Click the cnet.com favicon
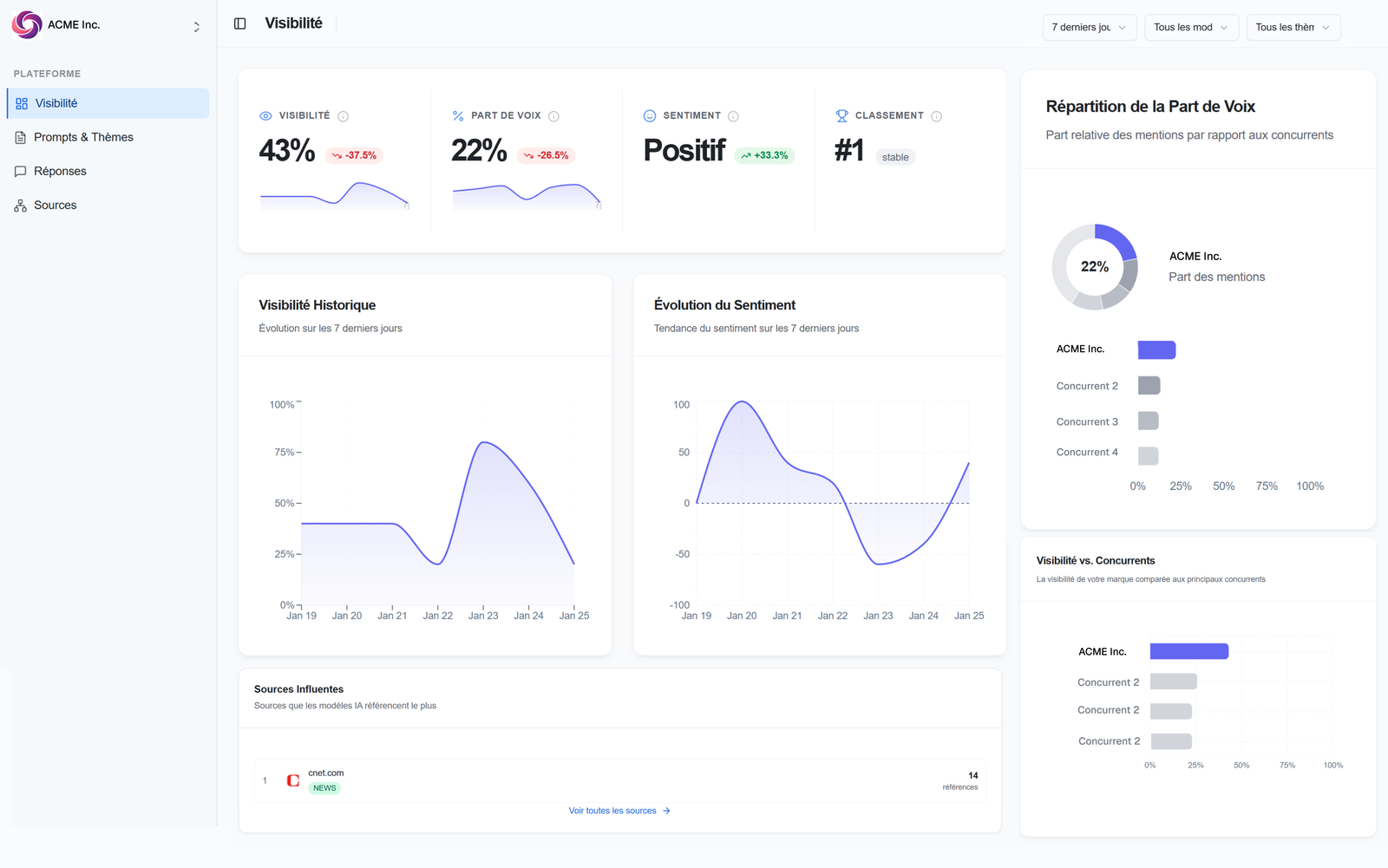Screen dimensions: 1388x868 293,780
